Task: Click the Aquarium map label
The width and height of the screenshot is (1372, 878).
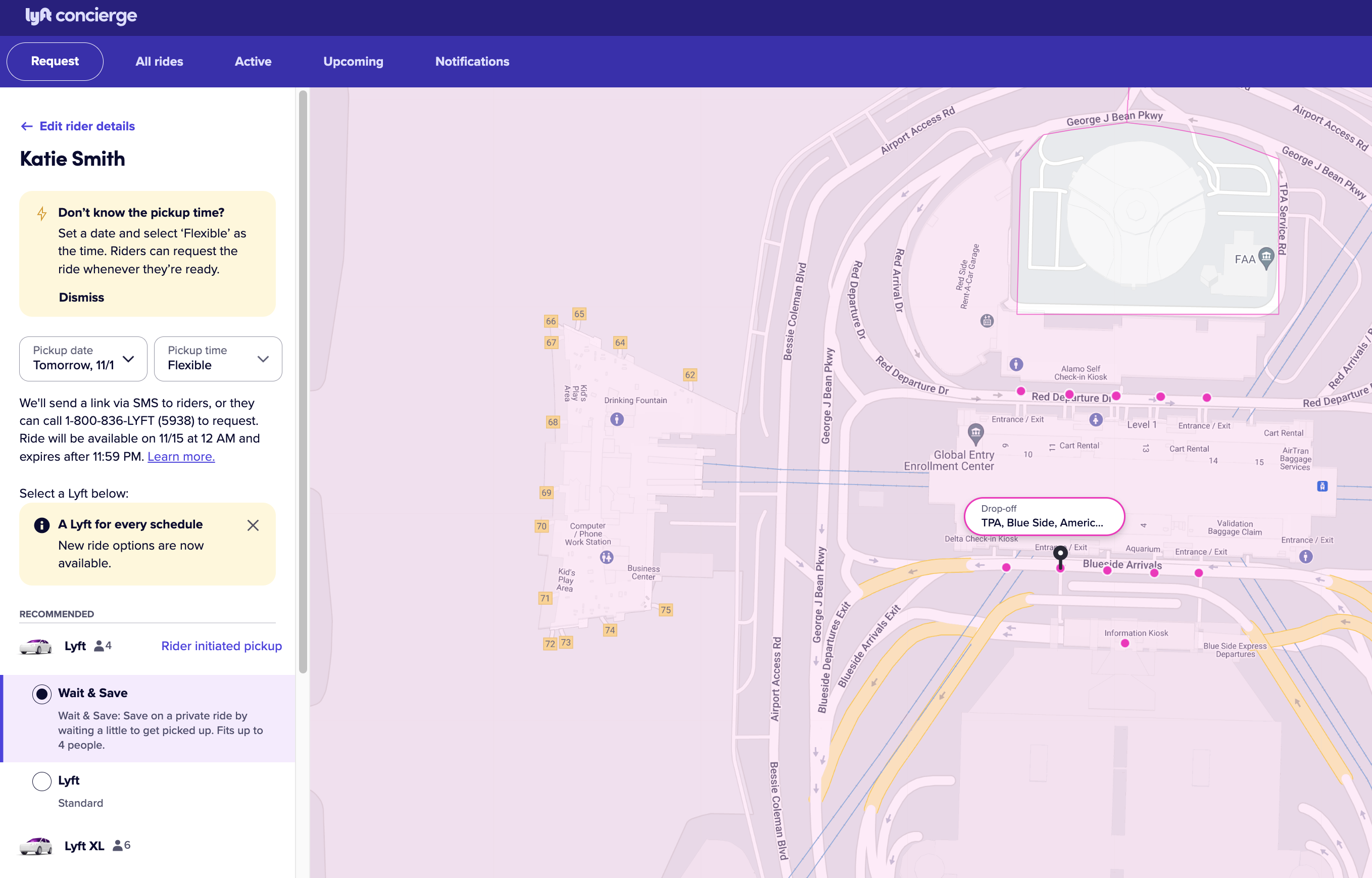Action: (x=1143, y=549)
